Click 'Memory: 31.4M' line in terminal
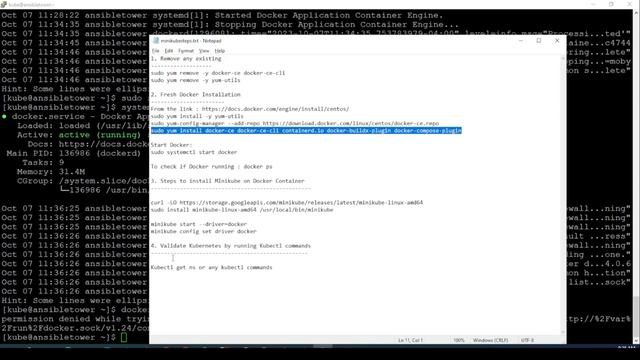 (x=51, y=172)
